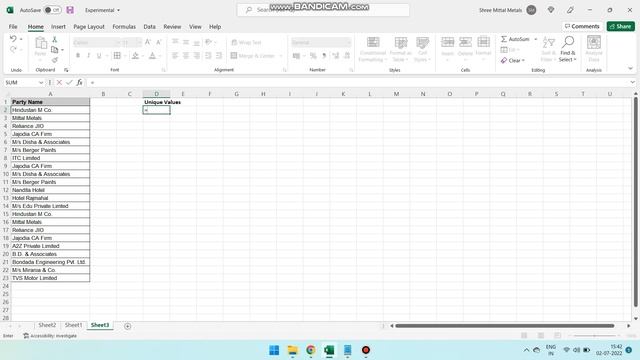
Task: Click Merge & Center button
Action: click(x=253, y=56)
